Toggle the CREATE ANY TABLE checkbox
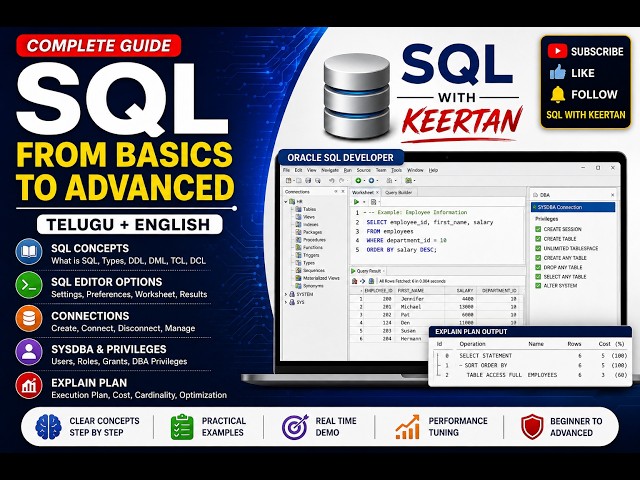Screen dimensions: 640x480 [538, 258]
